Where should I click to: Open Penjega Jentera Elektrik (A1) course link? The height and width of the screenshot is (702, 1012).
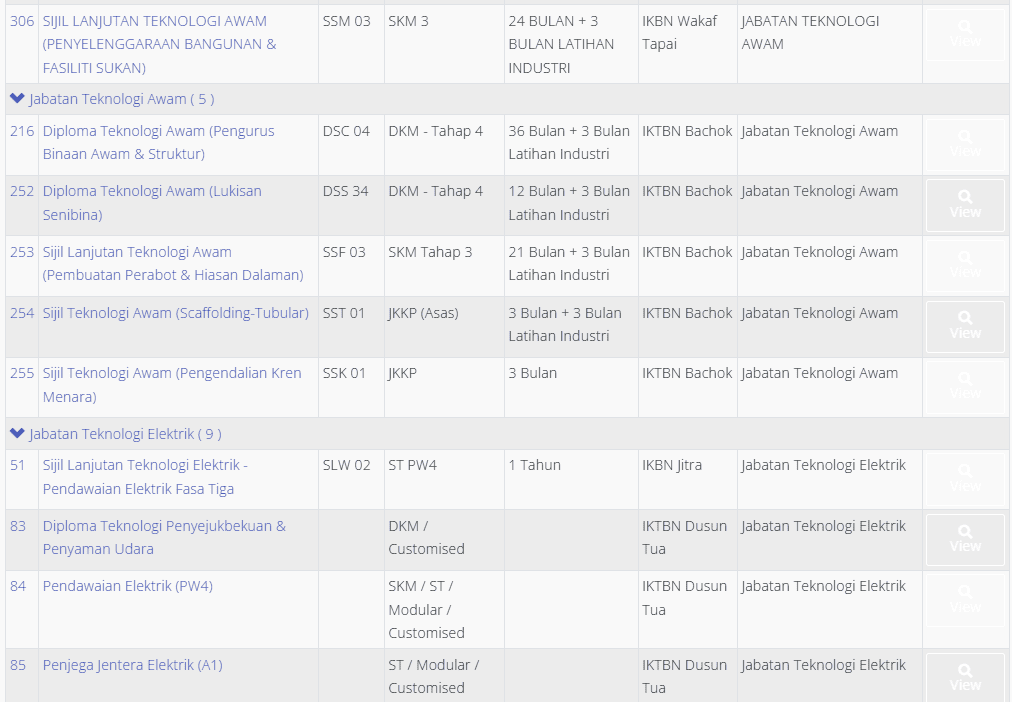pos(132,665)
